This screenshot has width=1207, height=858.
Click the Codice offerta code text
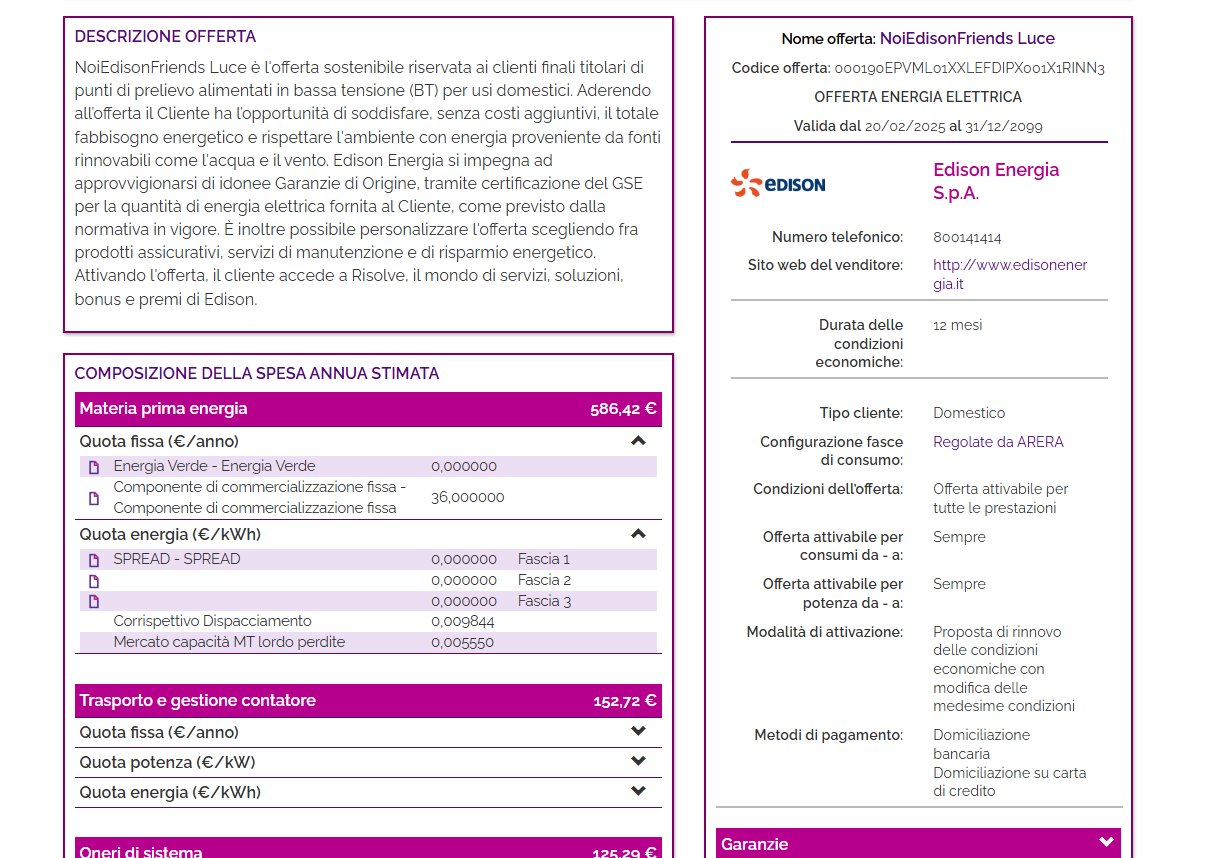(969, 69)
